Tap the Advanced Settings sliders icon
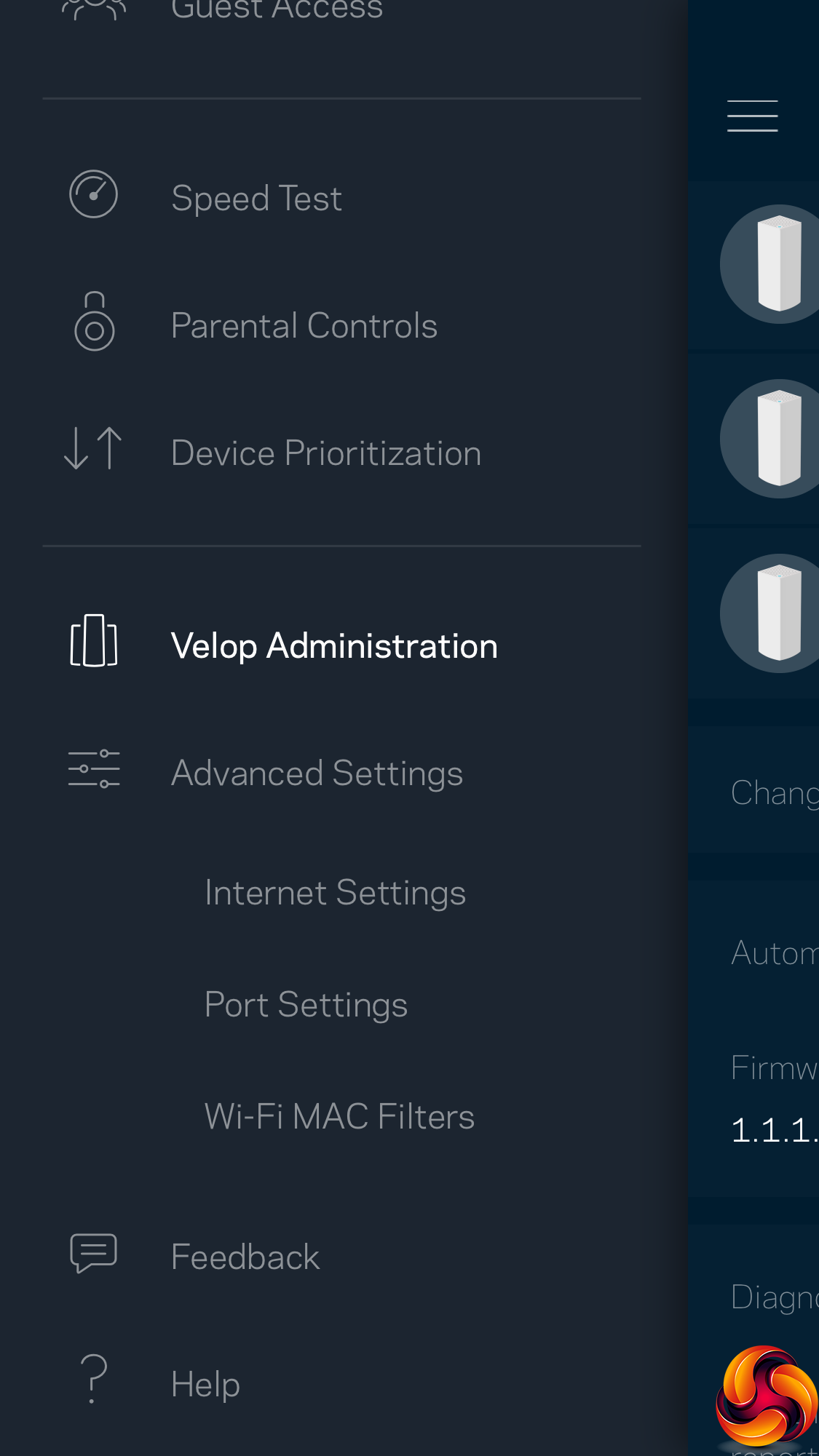Screen dimensions: 819x1456 click(x=94, y=769)
